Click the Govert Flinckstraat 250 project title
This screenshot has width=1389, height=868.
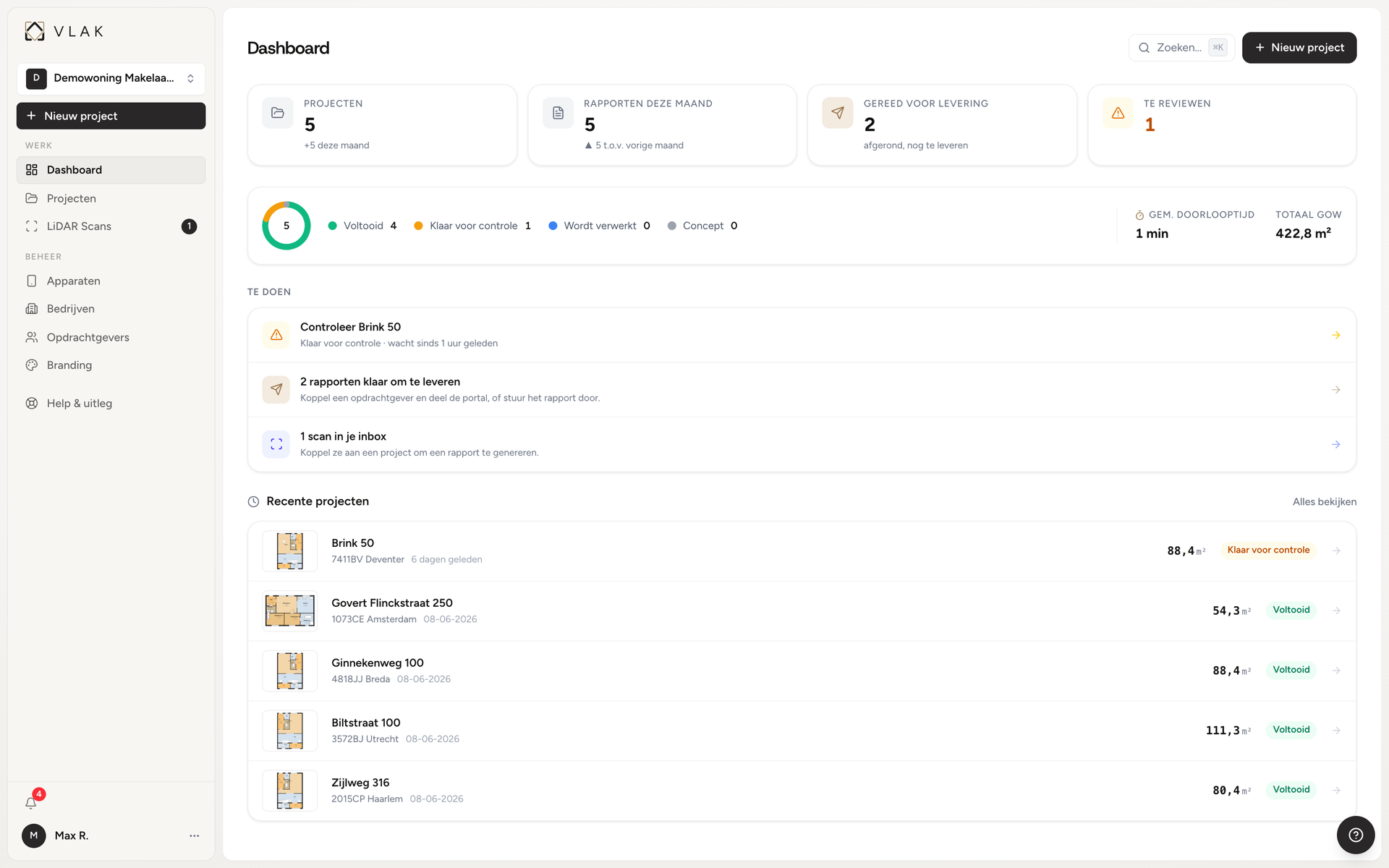392,603
